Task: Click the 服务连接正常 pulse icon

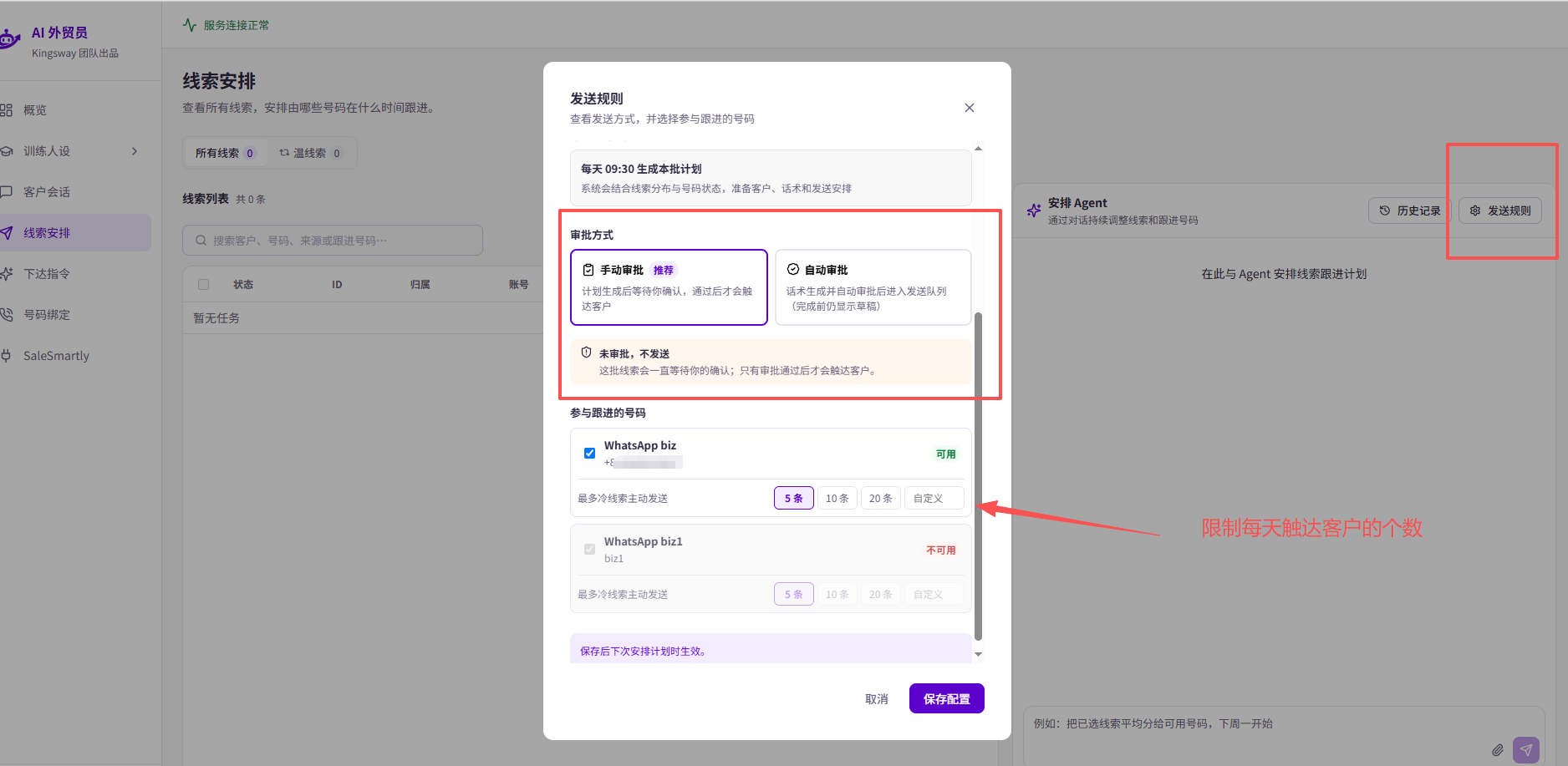Action: point(190,25)
